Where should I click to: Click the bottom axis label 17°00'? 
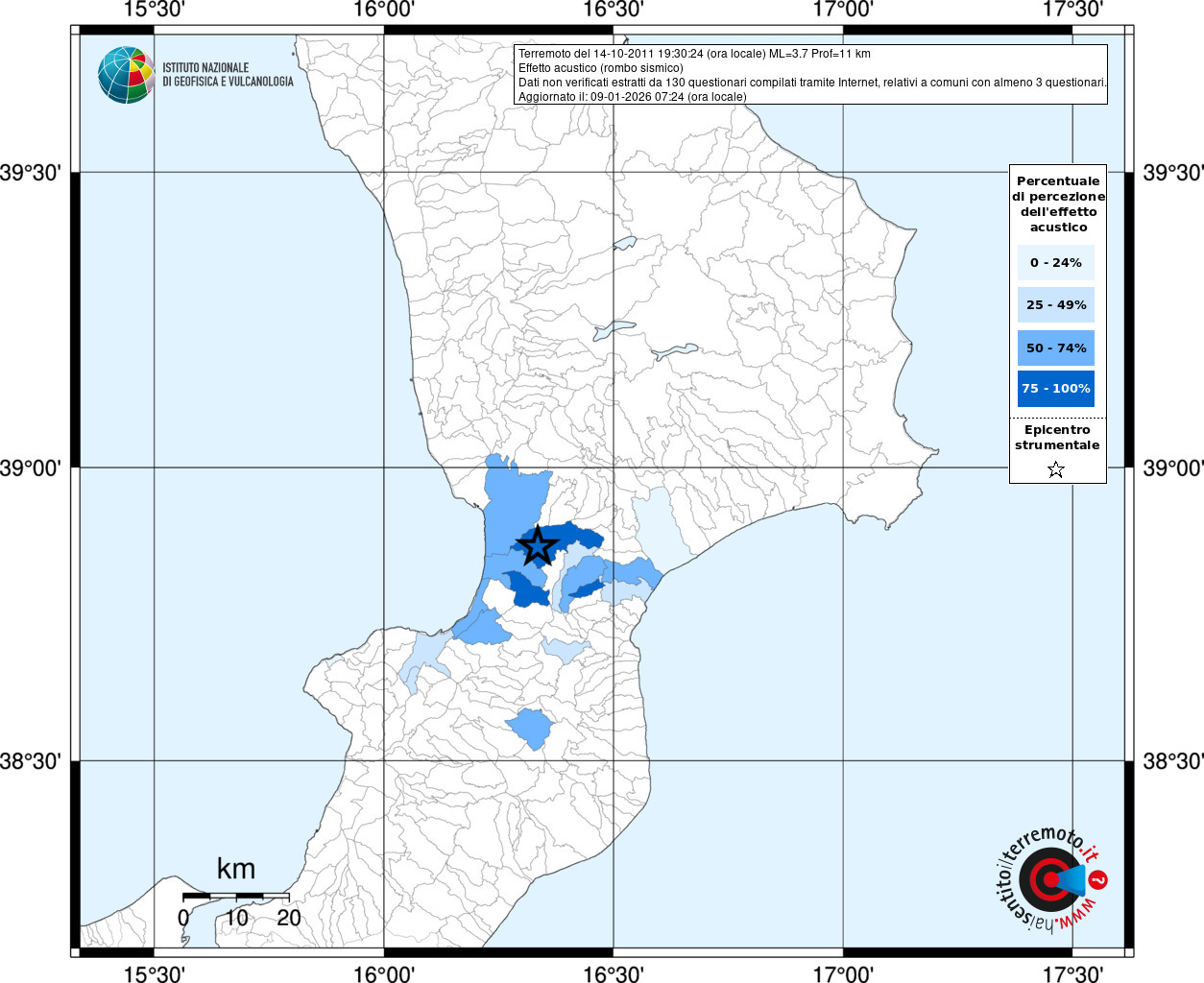pyautogui.click(x=843, y=973)
